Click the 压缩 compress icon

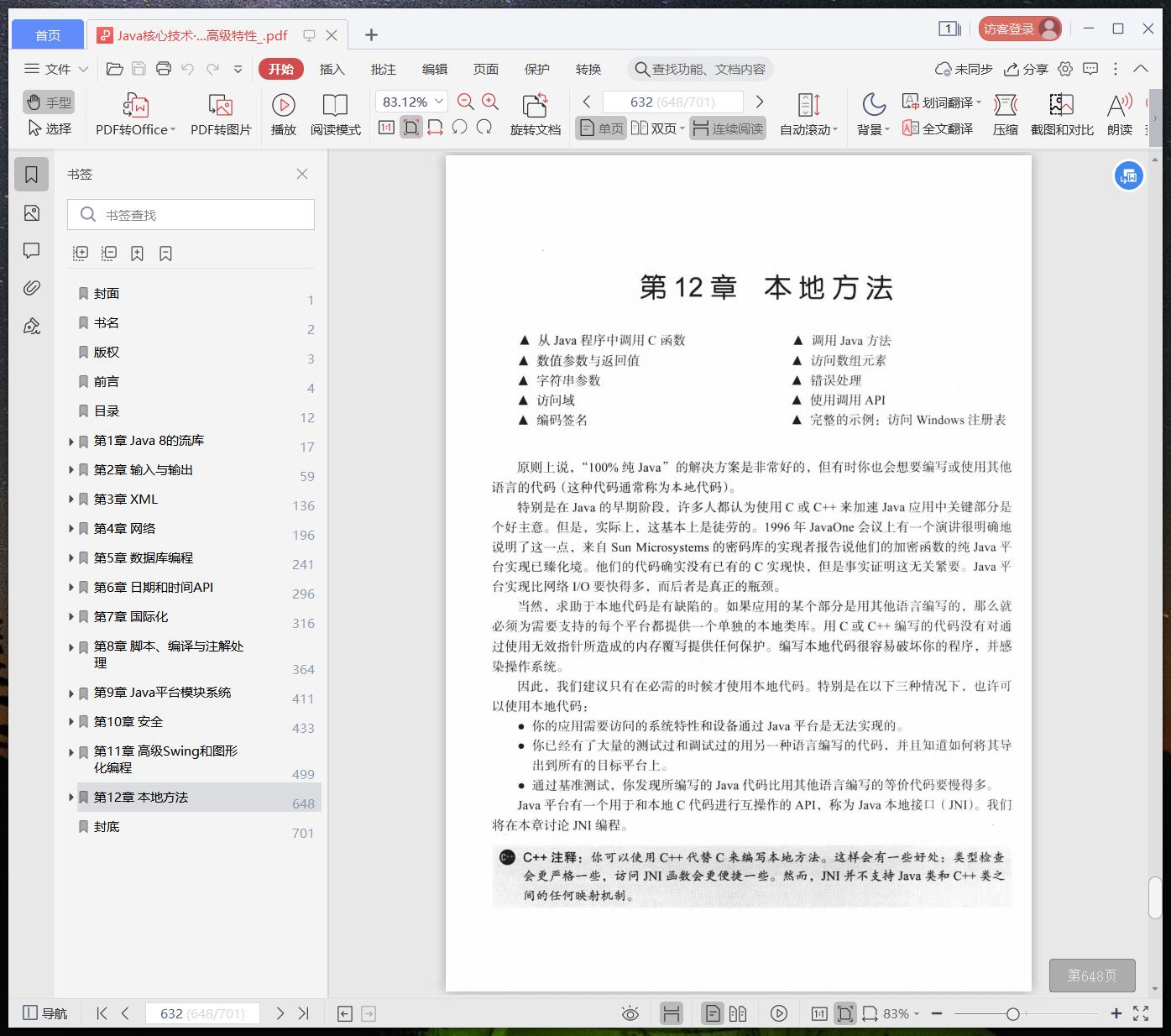1006,115
